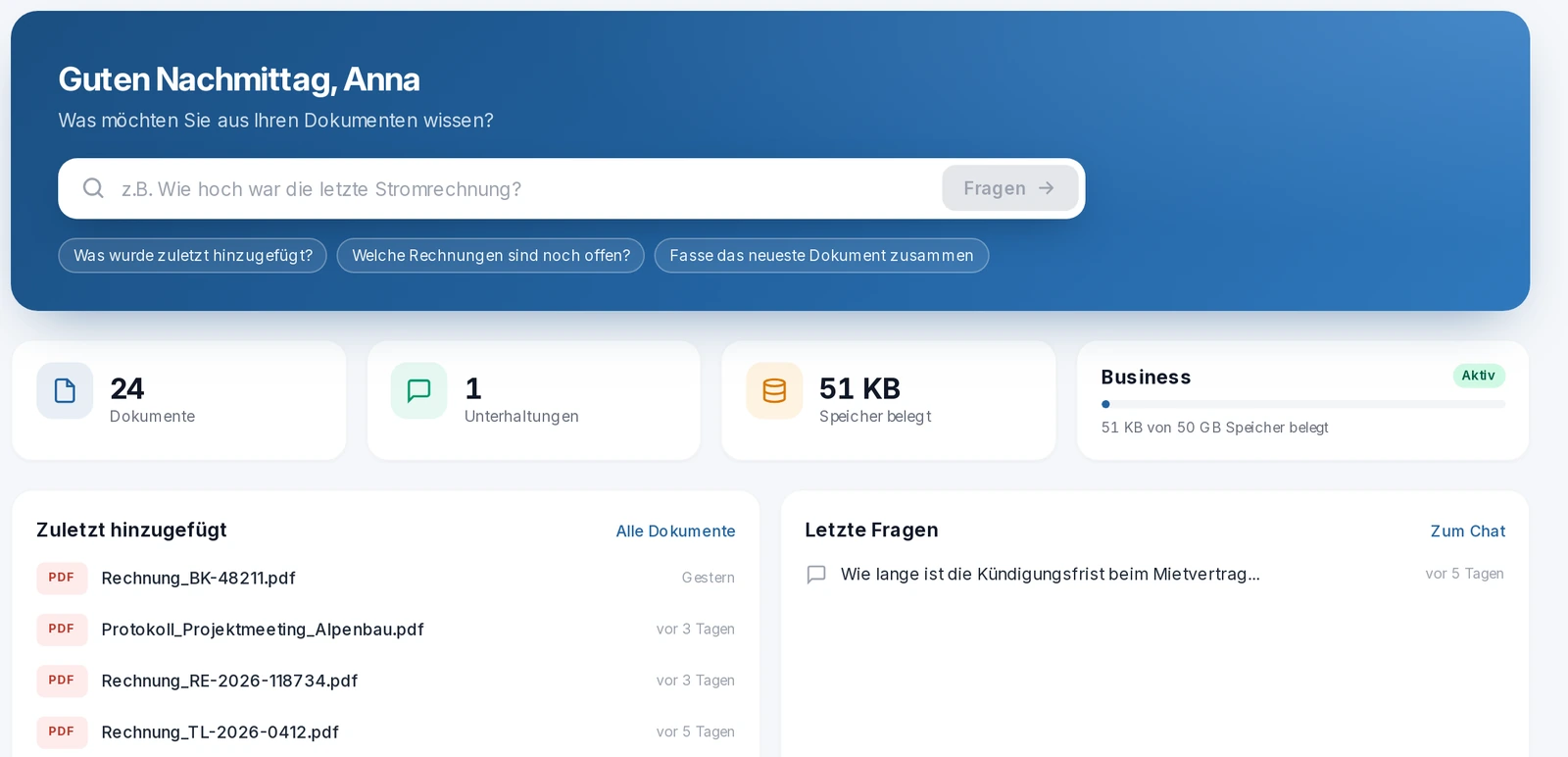Image resolution: width=1568 pixels, height=757 pixels.
Task: Click '51 KB von 50 GB Speicher belegt' text
Action: coord(1214,428)
